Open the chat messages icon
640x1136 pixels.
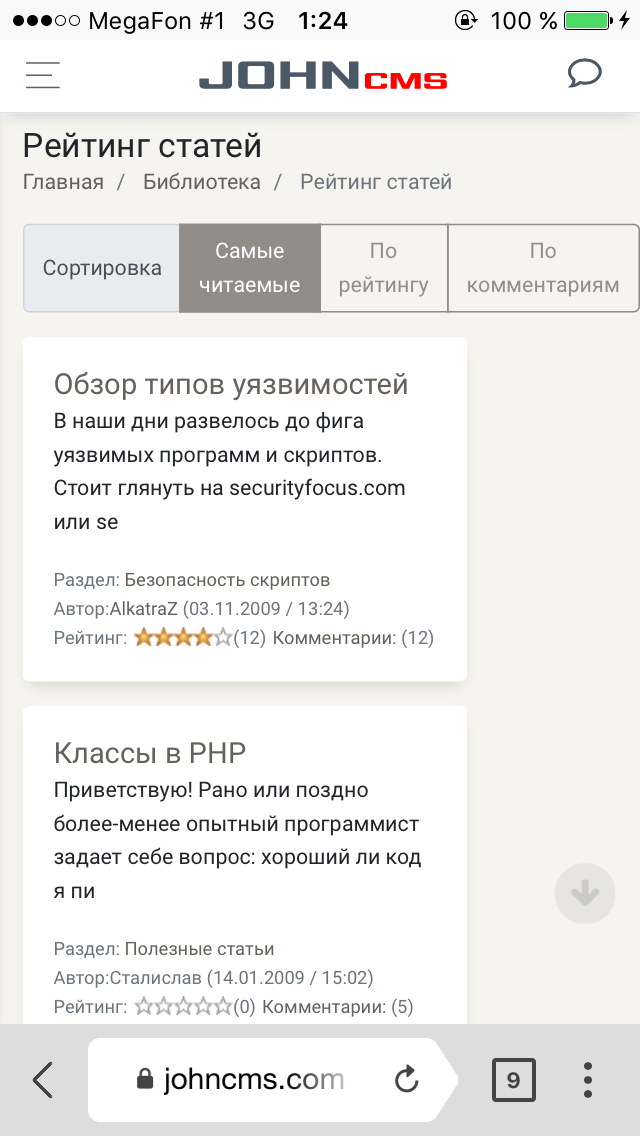[x=584, y=74]
